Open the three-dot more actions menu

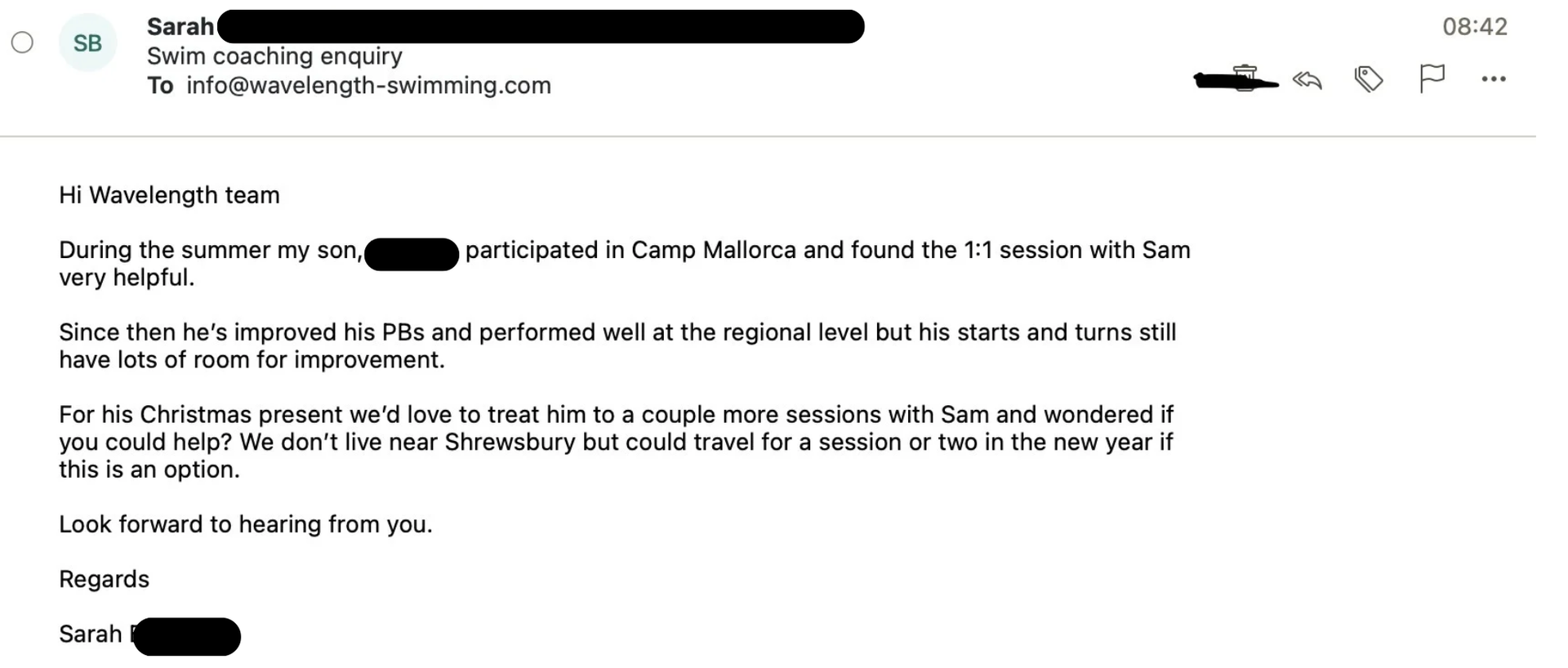(x=1494, y=79)
